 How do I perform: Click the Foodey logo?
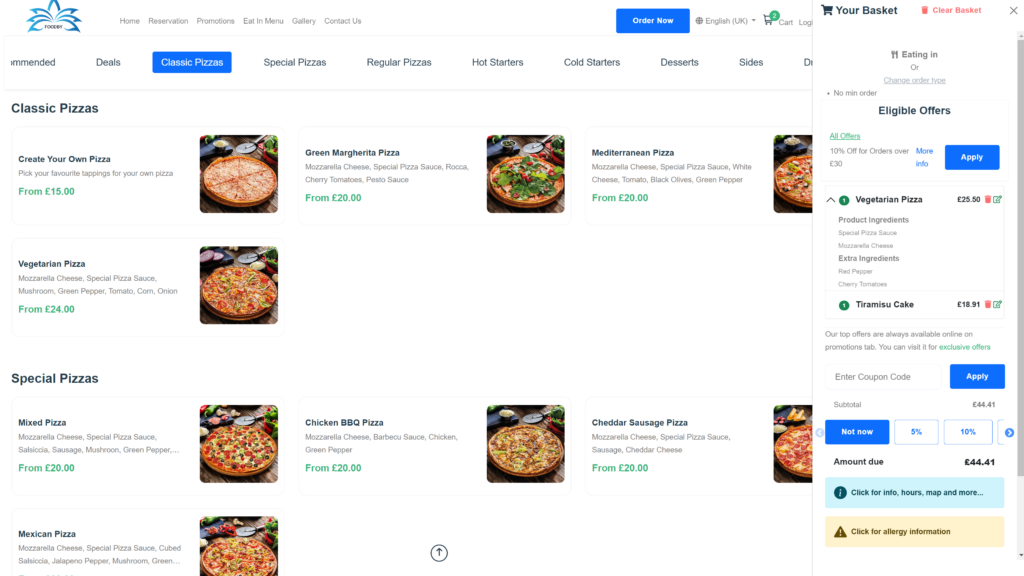click(54, 17)
